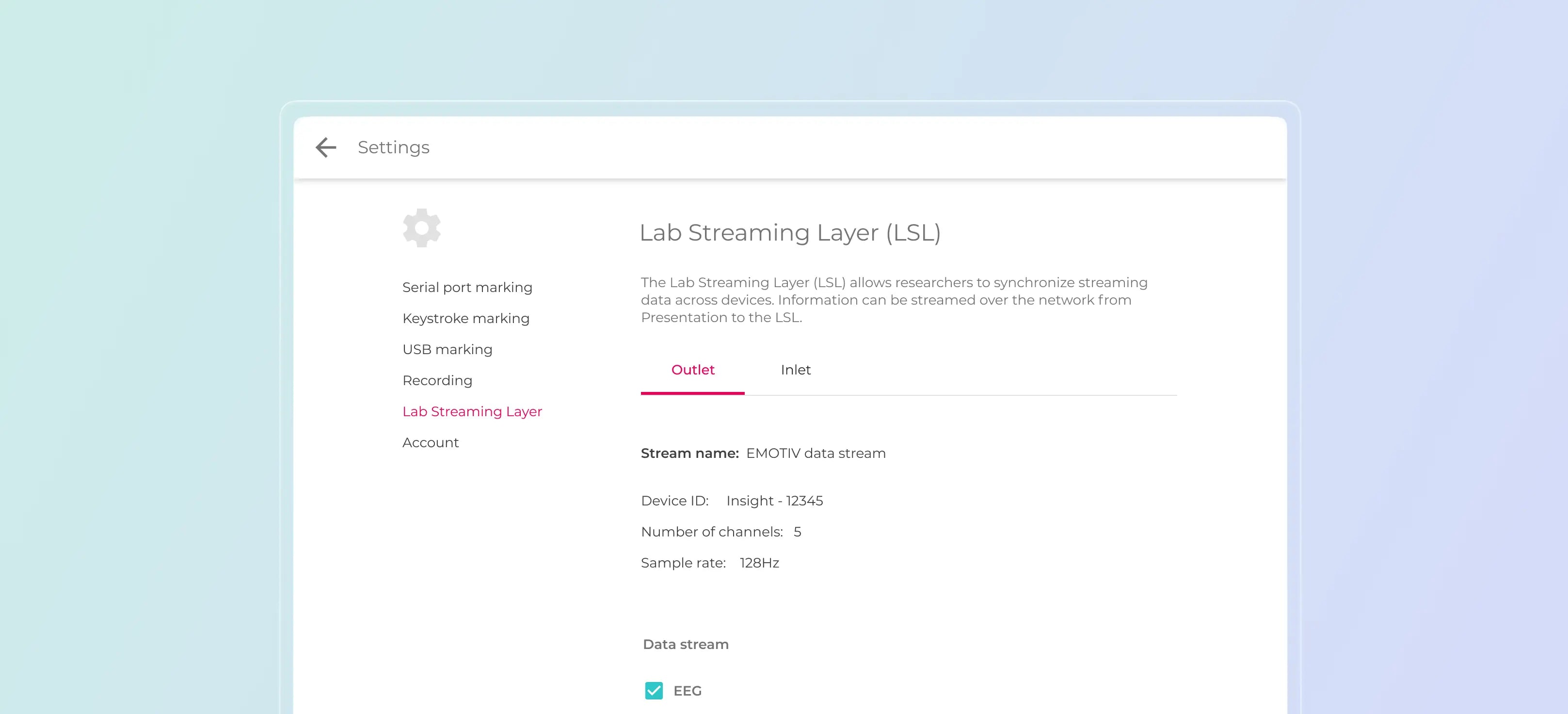Viewport: 1568px width, 714px height.
Task: Open Keystroke marking settings
Action: pos(465,318)
